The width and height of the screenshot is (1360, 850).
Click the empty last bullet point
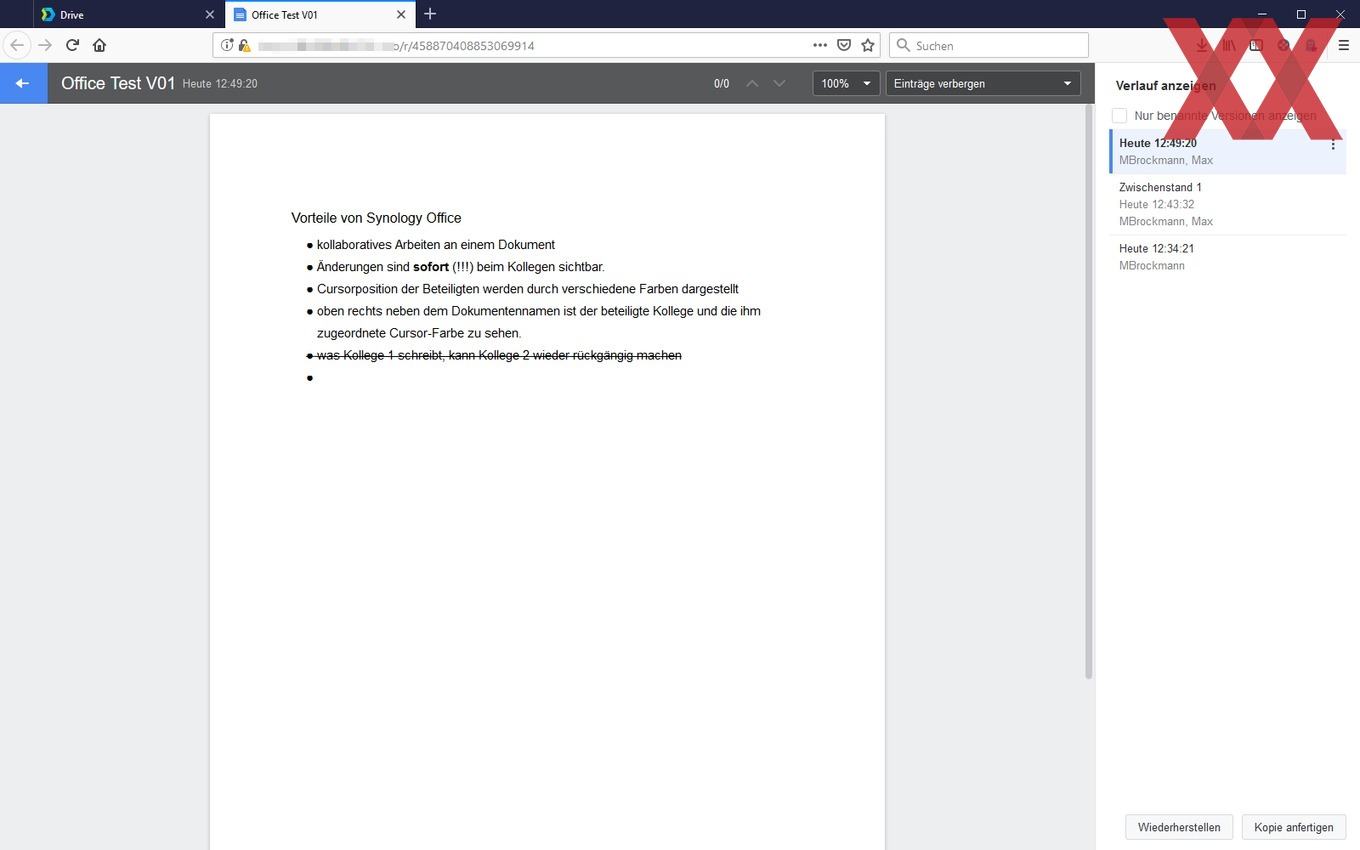click(310, 378)
